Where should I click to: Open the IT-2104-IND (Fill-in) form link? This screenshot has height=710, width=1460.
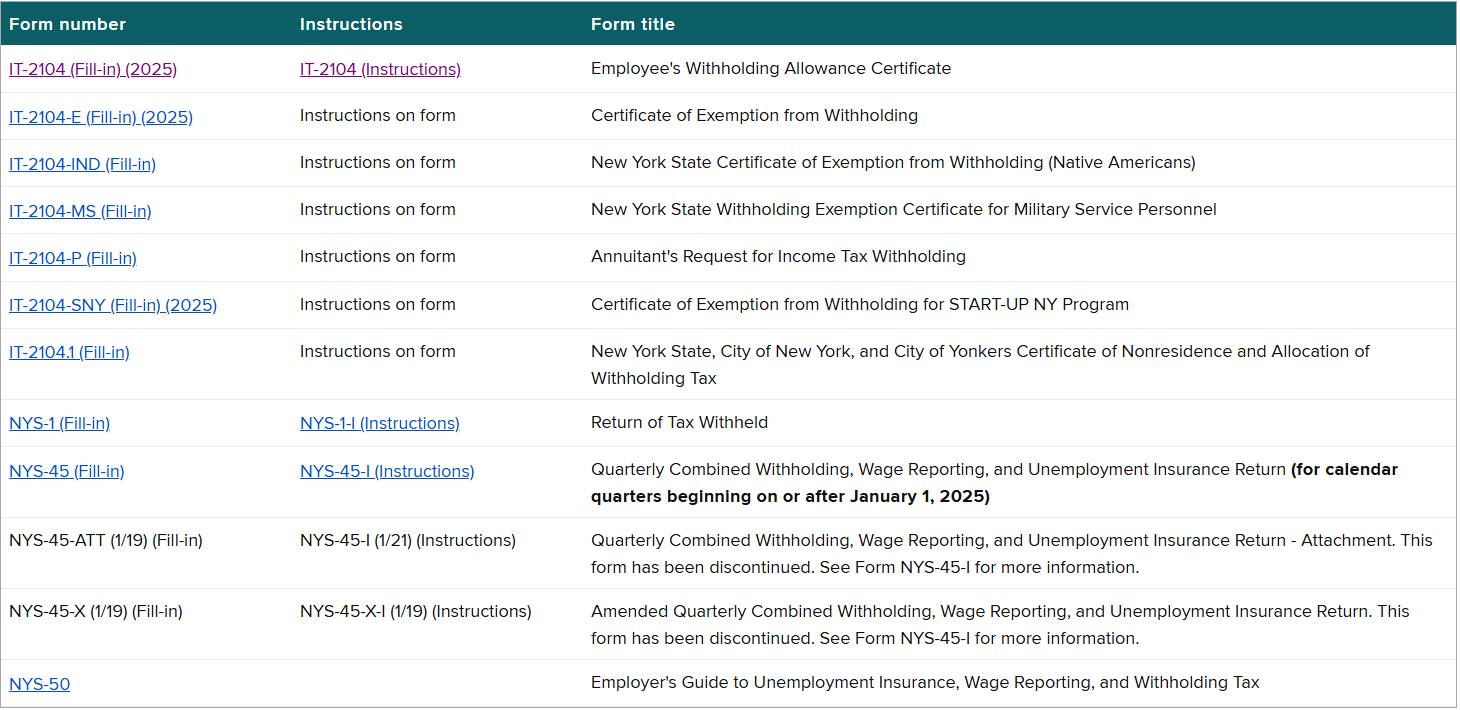(82, 163)
